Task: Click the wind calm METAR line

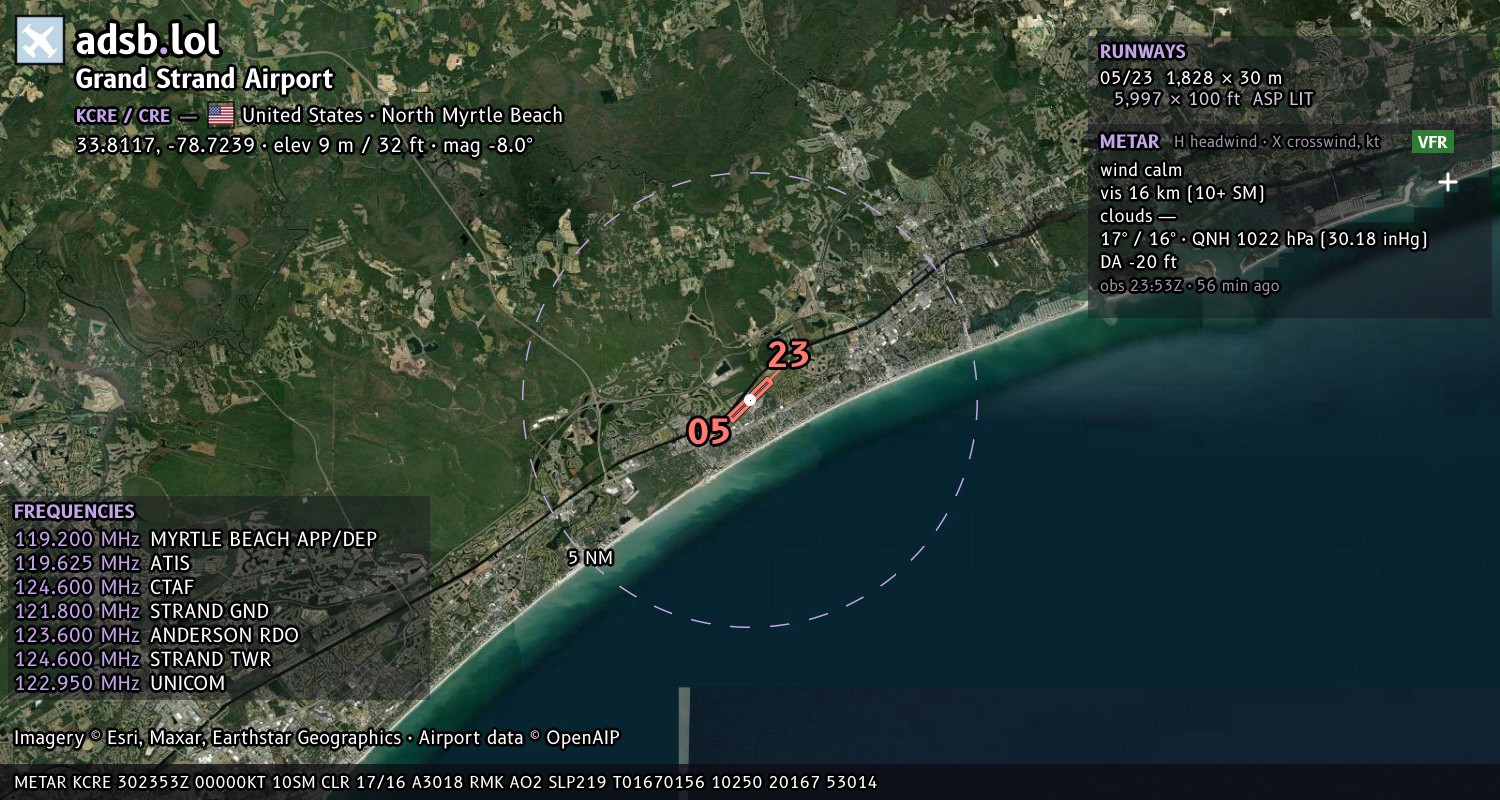Action: coord(1141,170)
